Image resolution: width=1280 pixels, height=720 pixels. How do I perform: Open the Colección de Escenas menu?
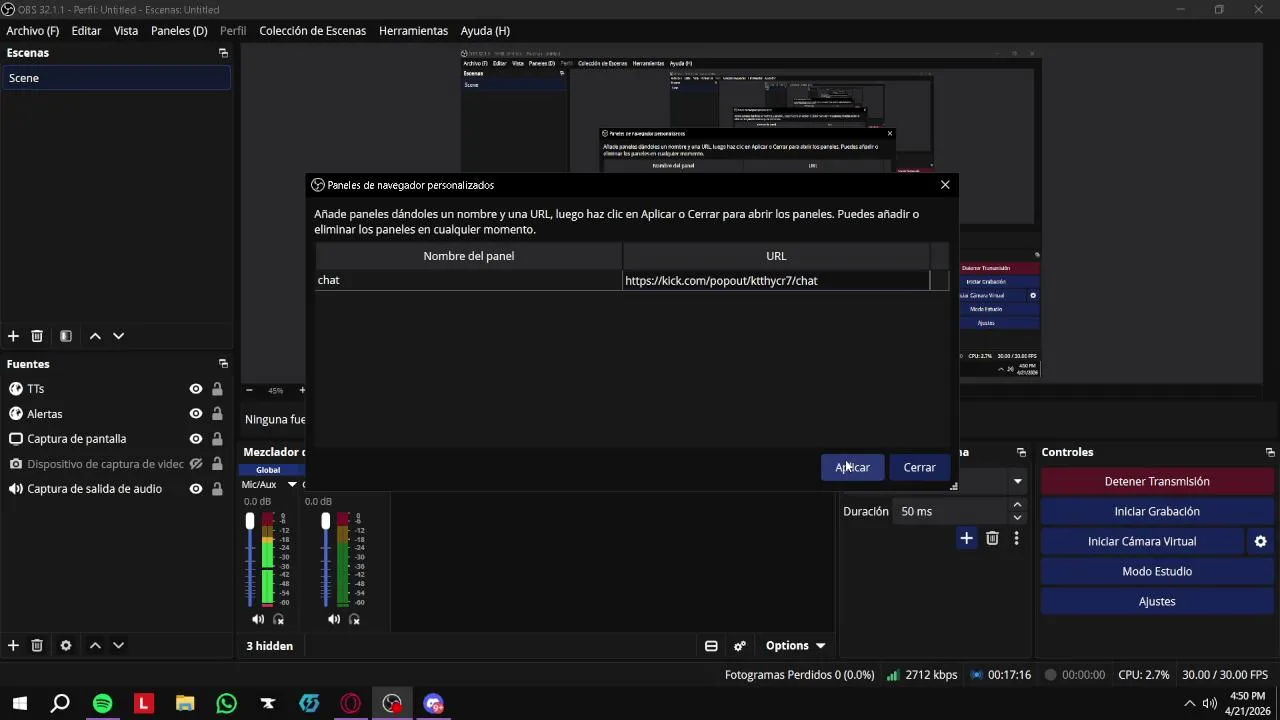pyautogui.click(x=313, y=31)
